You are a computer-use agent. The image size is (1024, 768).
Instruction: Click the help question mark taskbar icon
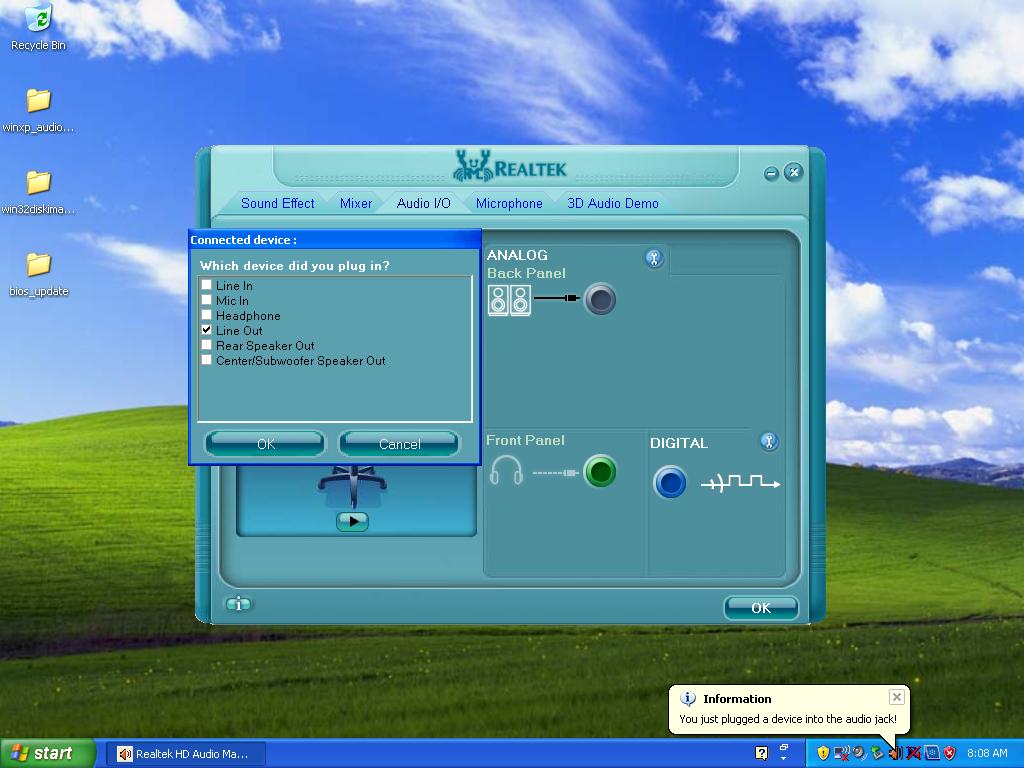(x=761, y=754)
